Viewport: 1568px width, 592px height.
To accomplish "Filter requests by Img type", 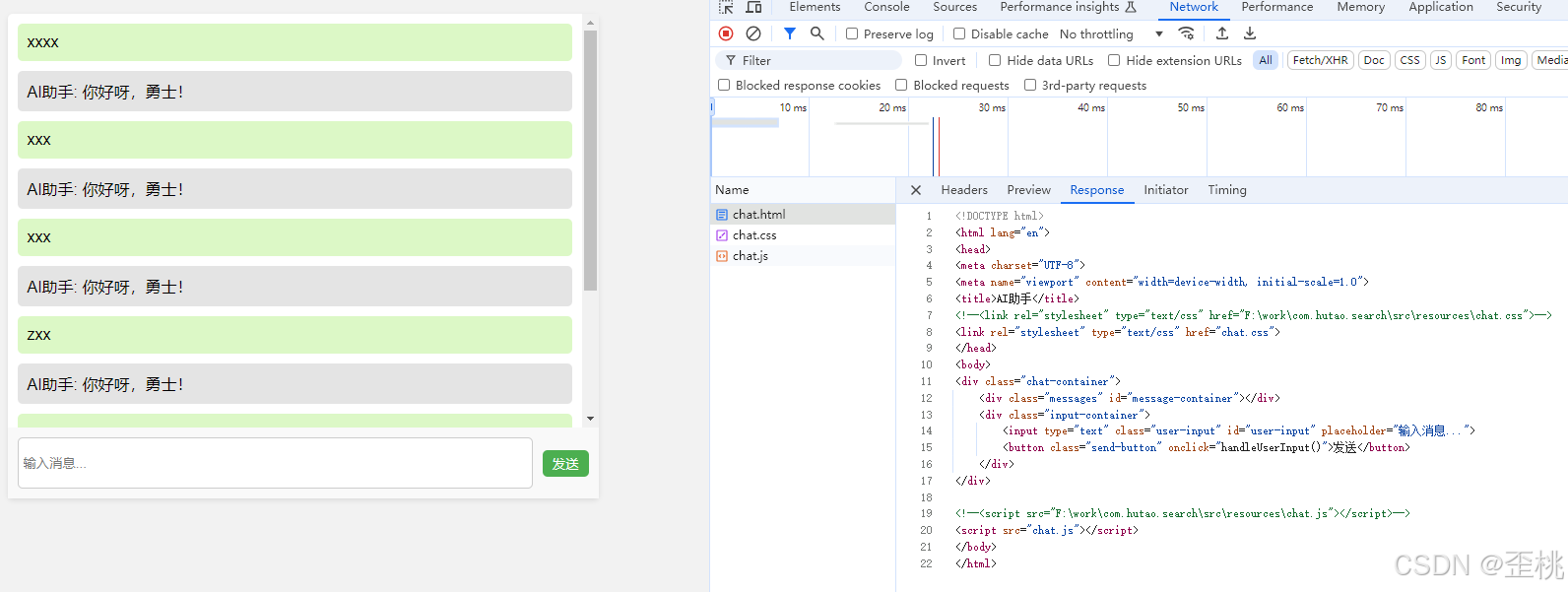I will [x=1511, y=60].
